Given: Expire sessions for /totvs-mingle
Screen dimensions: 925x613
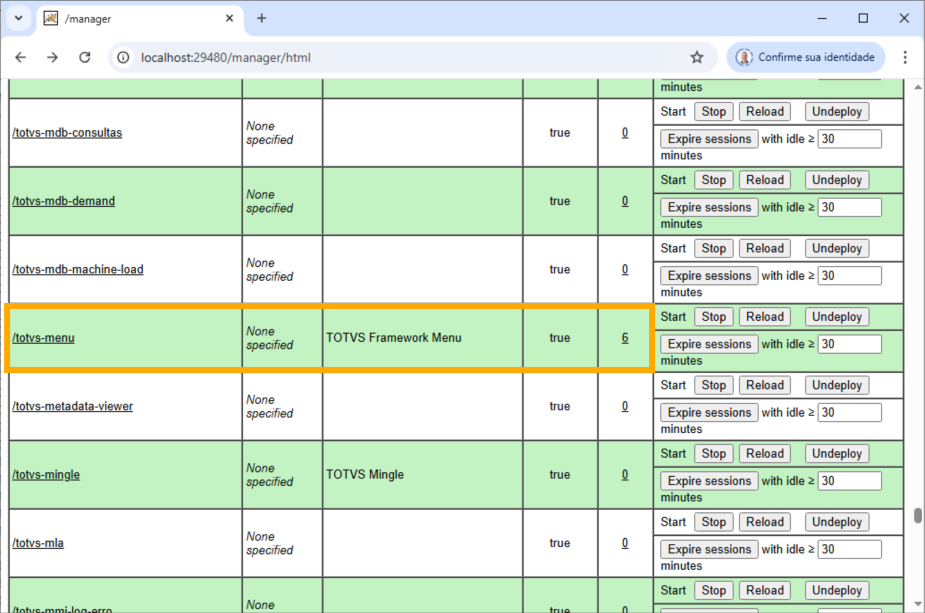Looking at the screenshot, I should [709, 481].
